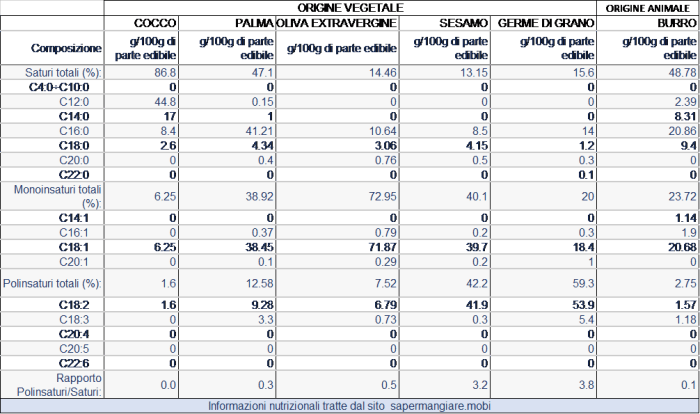Select the OLIVA EXTRAVERGINE column header

click(x=336, y=23)
